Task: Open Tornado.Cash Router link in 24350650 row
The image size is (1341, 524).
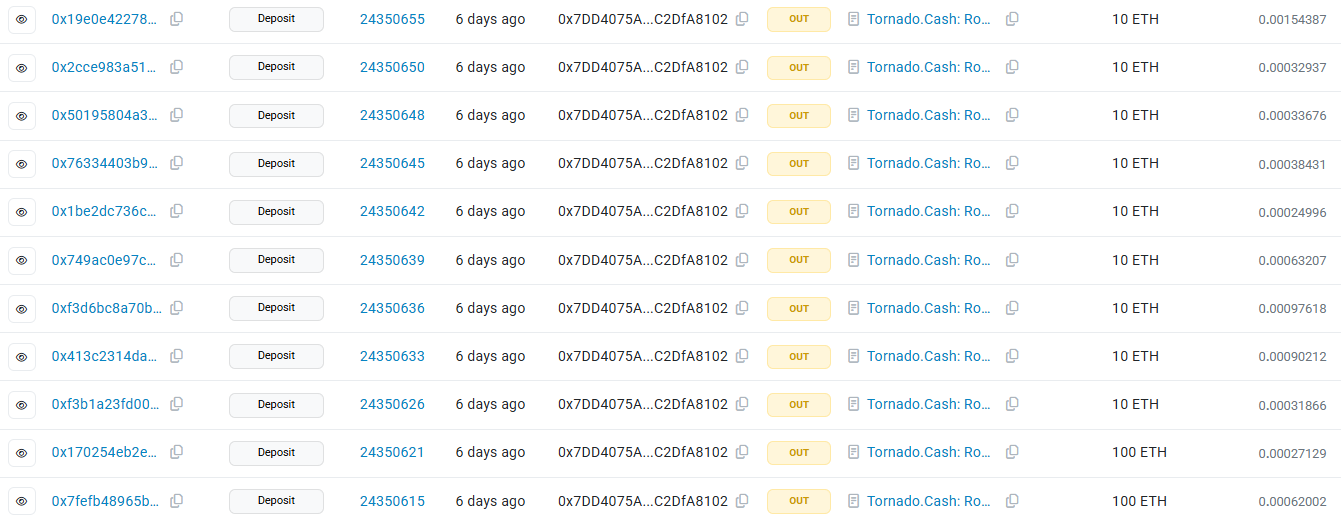Action: (928, 67)
